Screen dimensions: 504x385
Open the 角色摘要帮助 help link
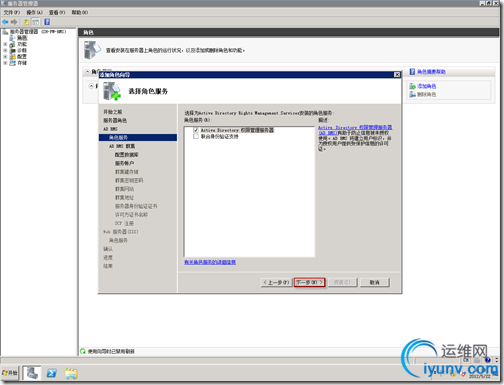[x=431, y=72]
